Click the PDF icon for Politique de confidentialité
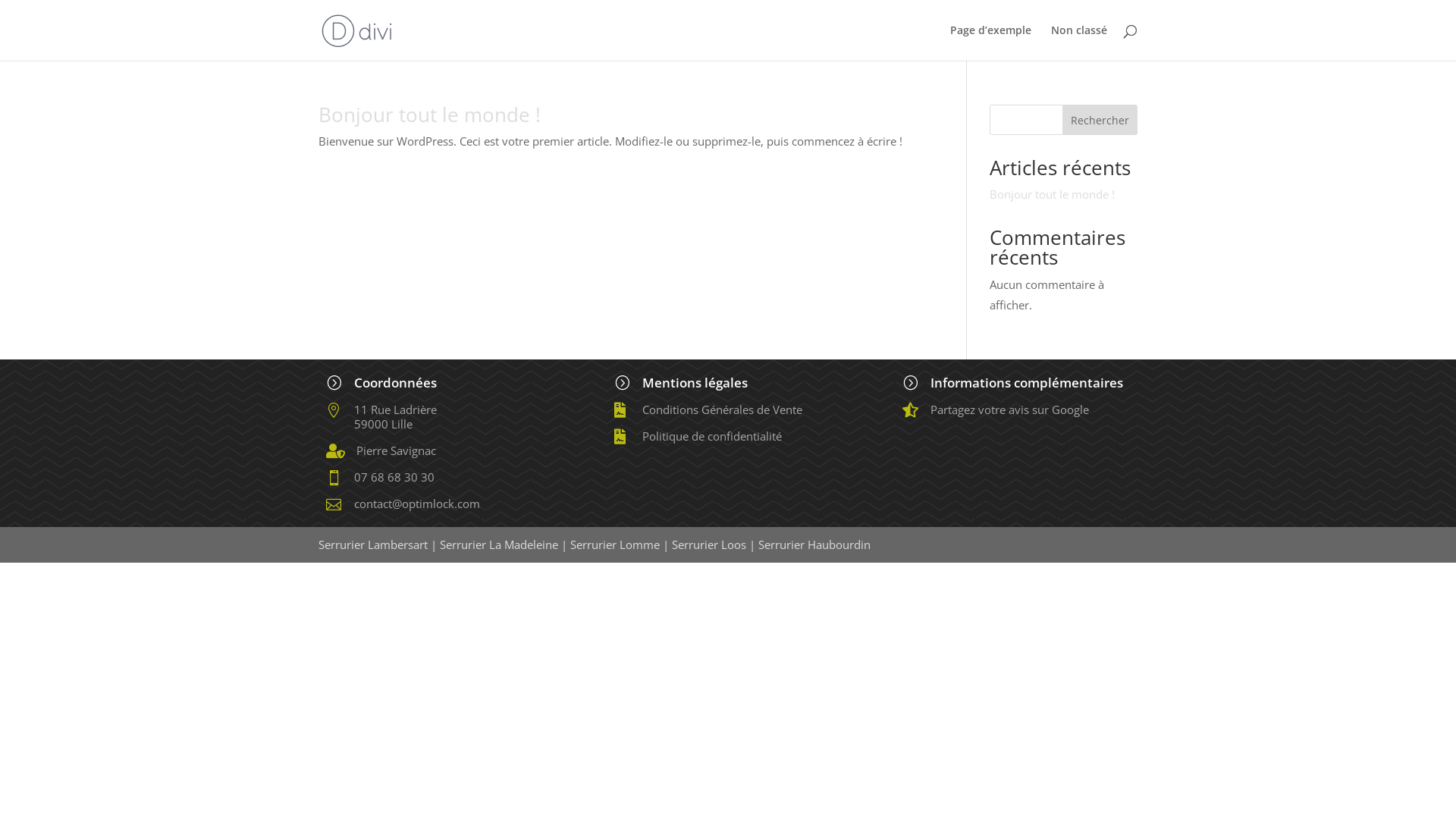Viewport: 1456px width, 819px height. point(620,437)
